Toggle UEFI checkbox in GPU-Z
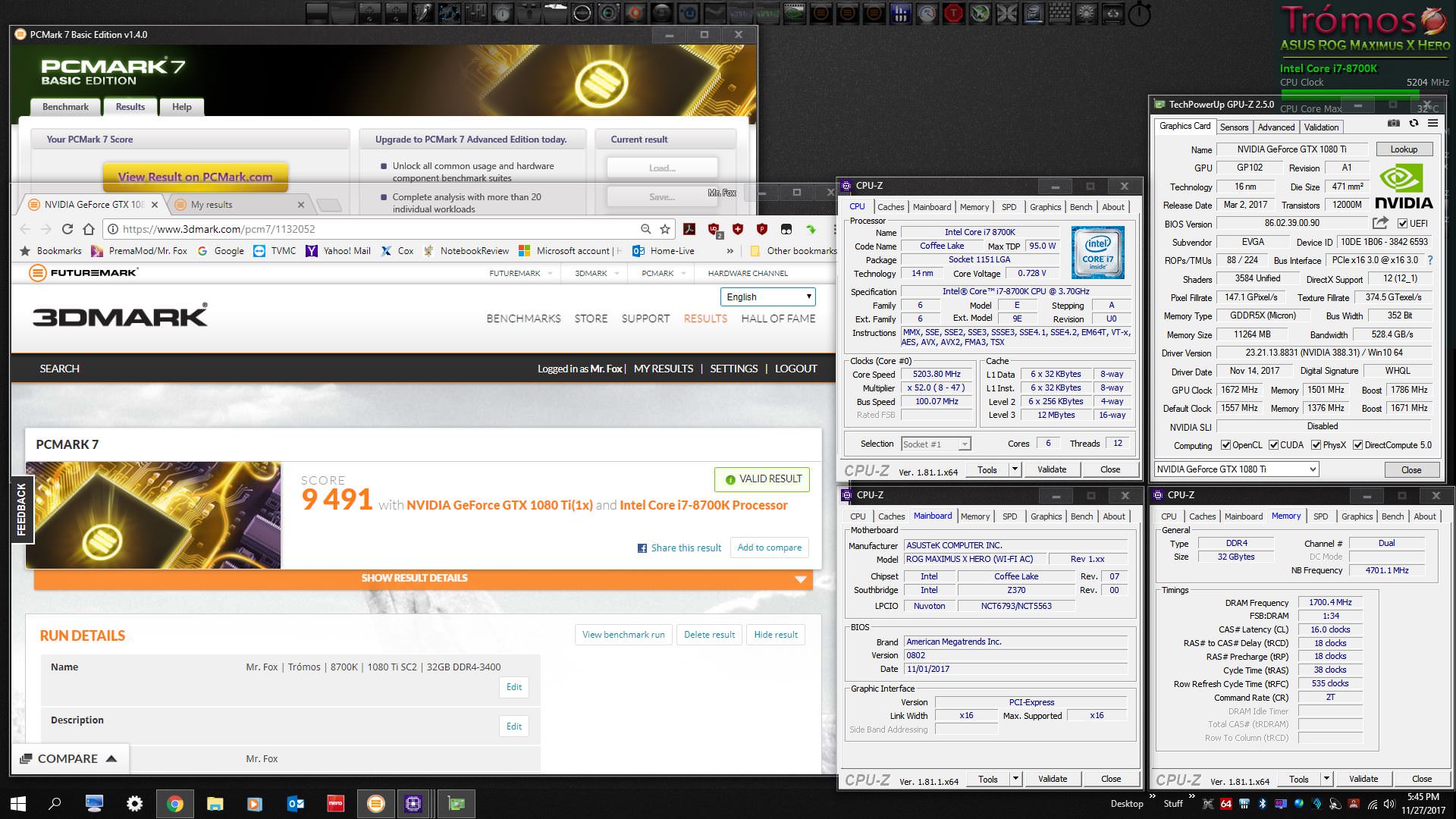The height and width of the screenshot is (819, 1456). tap(1402, 224)
